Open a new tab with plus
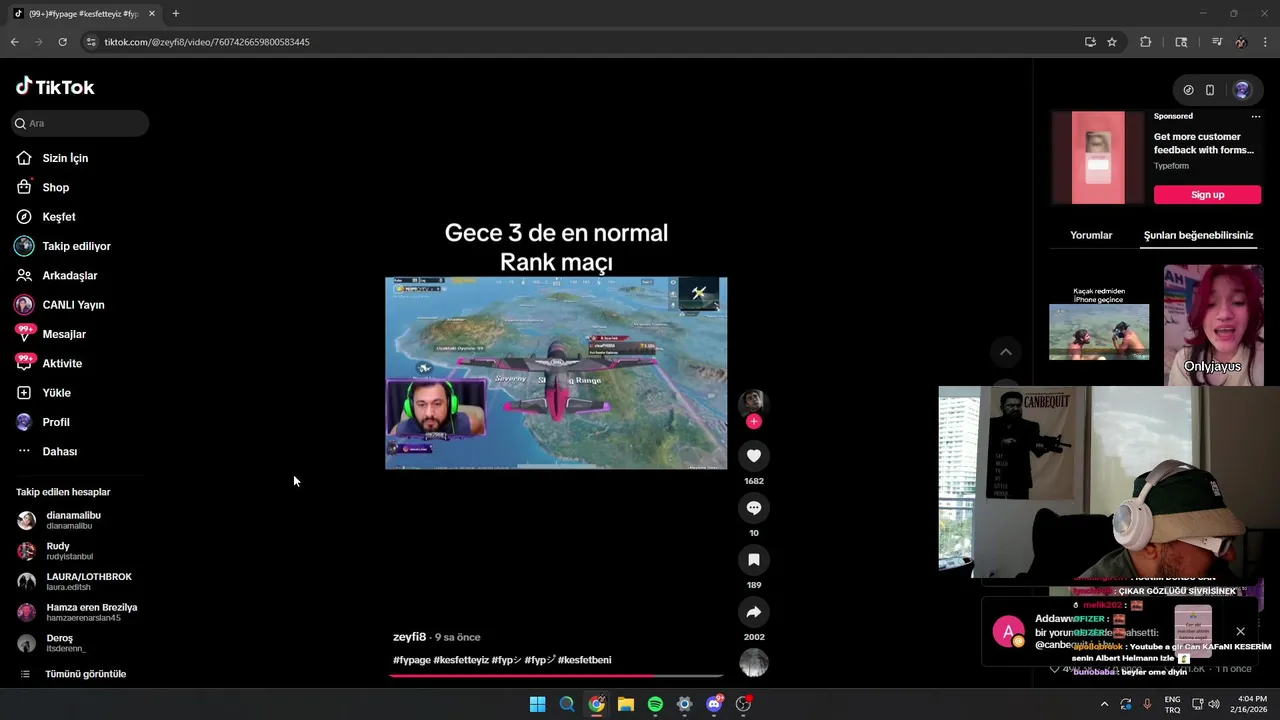The width and height of the screenshot is (1280, 720). point(176,14)
